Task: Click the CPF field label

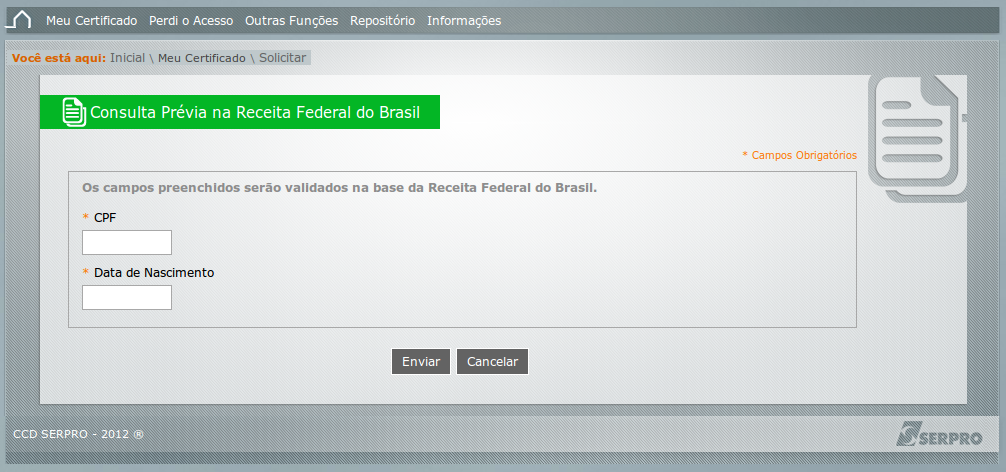Action: point(105,217)
